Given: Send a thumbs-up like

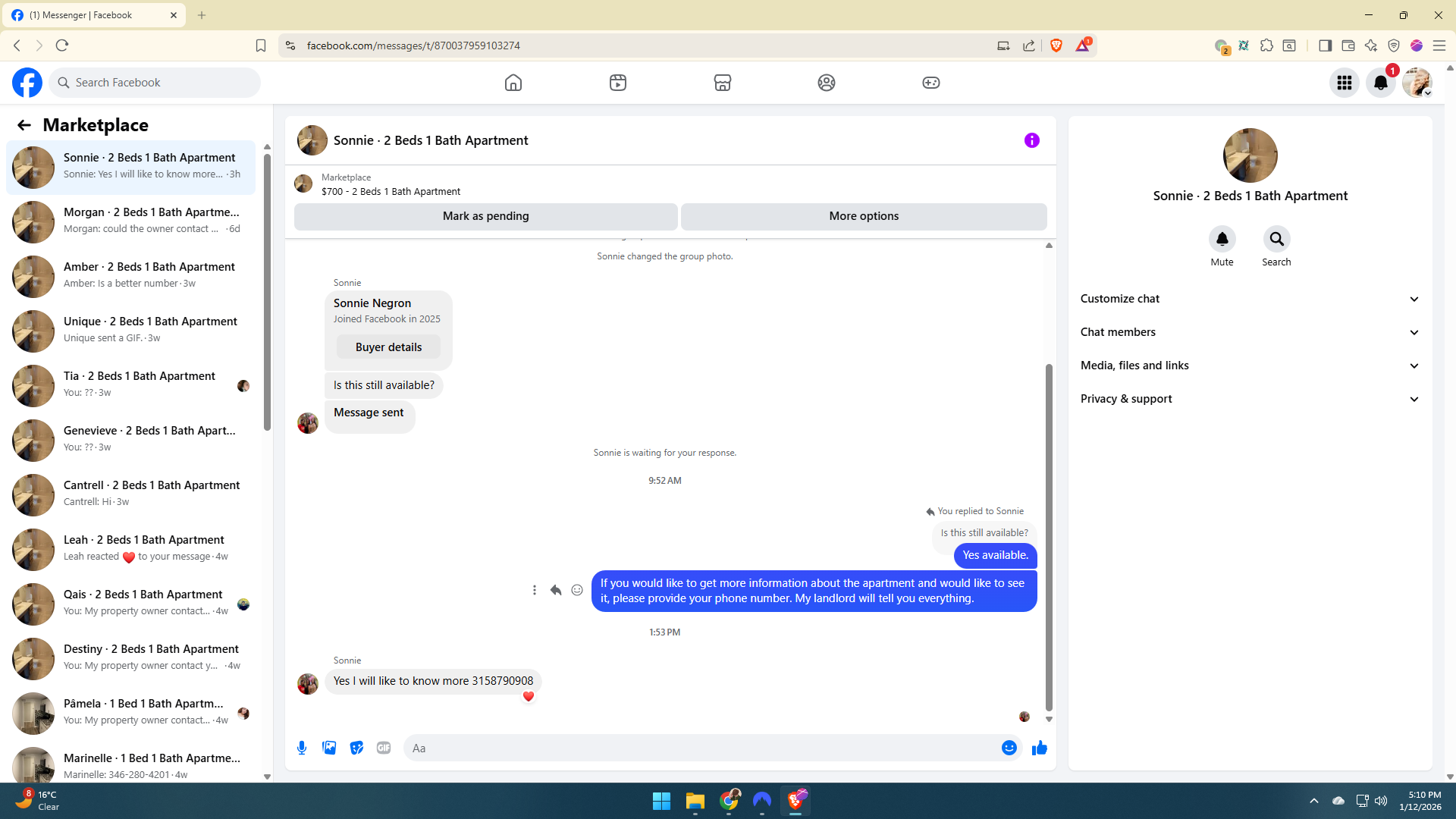Looking at the screenshot, I should (1039, 748).
